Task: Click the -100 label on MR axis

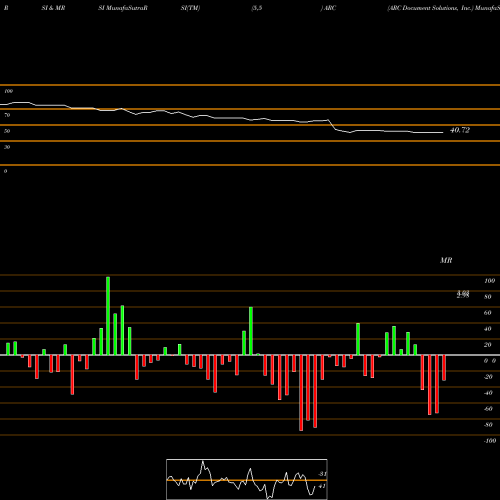Action: [x=490, y=441]
